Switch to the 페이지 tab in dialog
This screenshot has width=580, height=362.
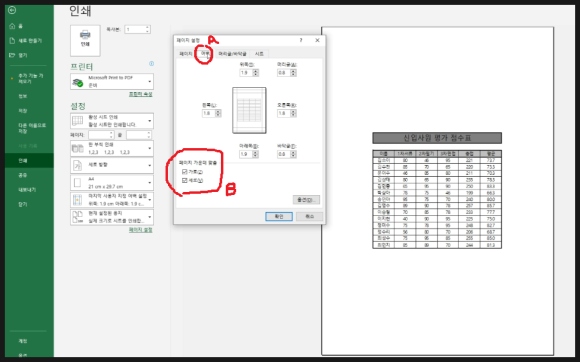tap(186, 54)
